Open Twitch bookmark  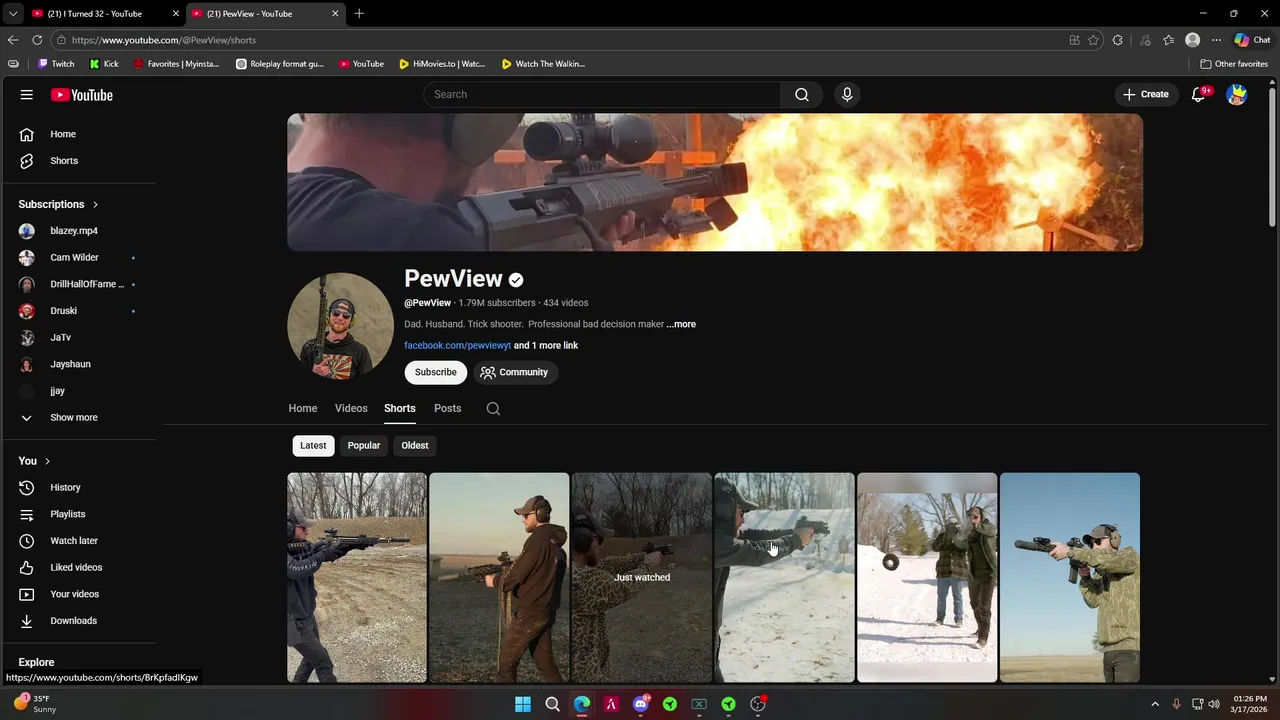[x=56, y=64]
